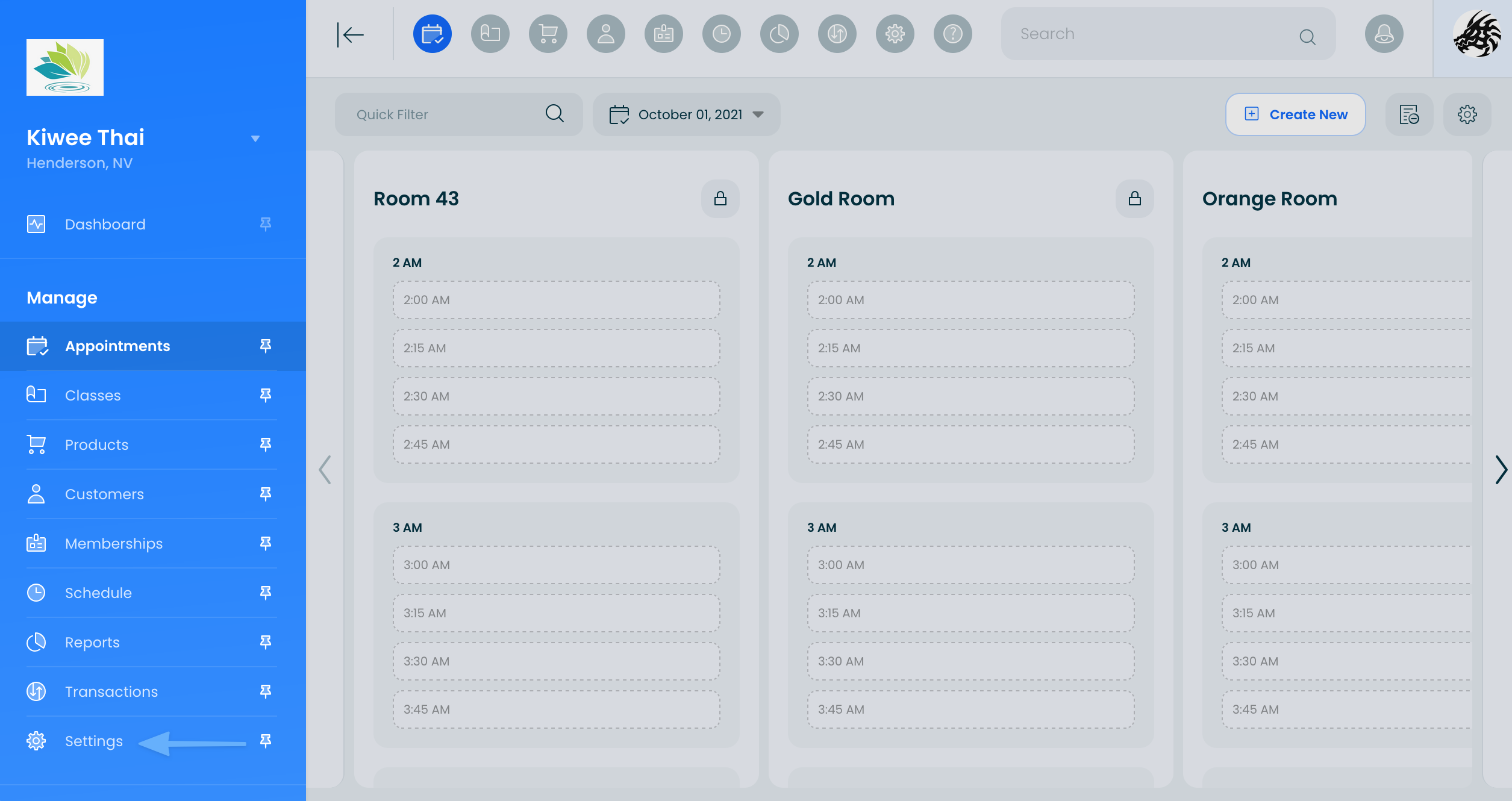1512x801 pixels.
Task: Expand the Kiwee Thai location dropdown
Action: (255, 139)
